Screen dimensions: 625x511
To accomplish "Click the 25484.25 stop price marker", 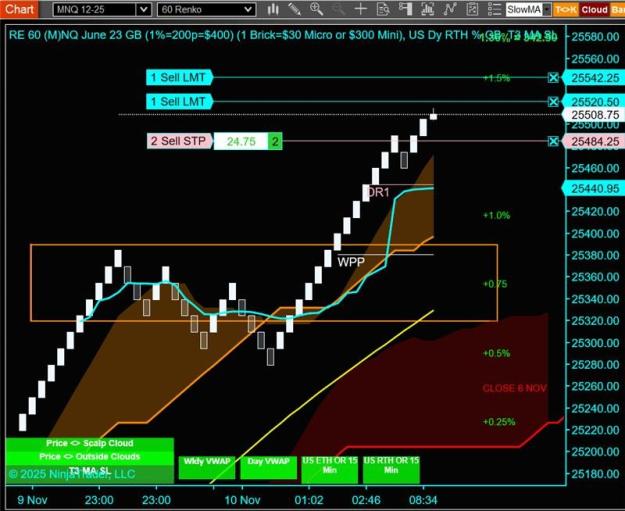I will pyautogui.click(x=594, y=142).
